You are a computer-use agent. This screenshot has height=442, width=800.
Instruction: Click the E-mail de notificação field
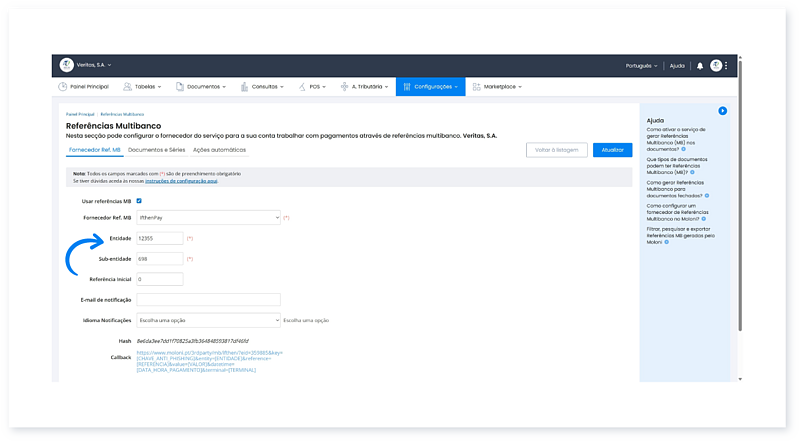(x=208, y=300)
